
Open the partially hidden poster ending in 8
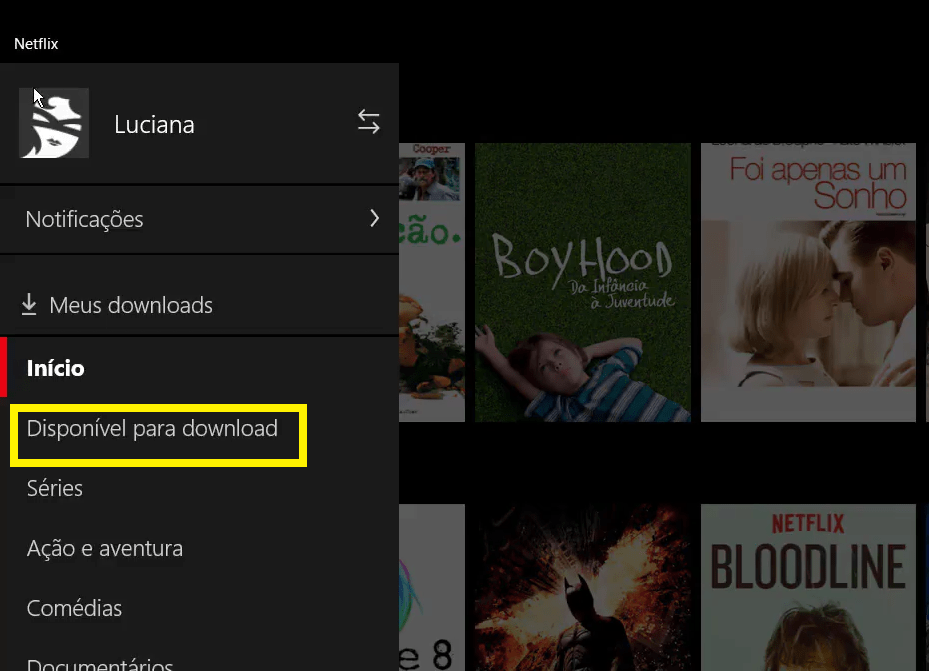[x=432, y=587]
